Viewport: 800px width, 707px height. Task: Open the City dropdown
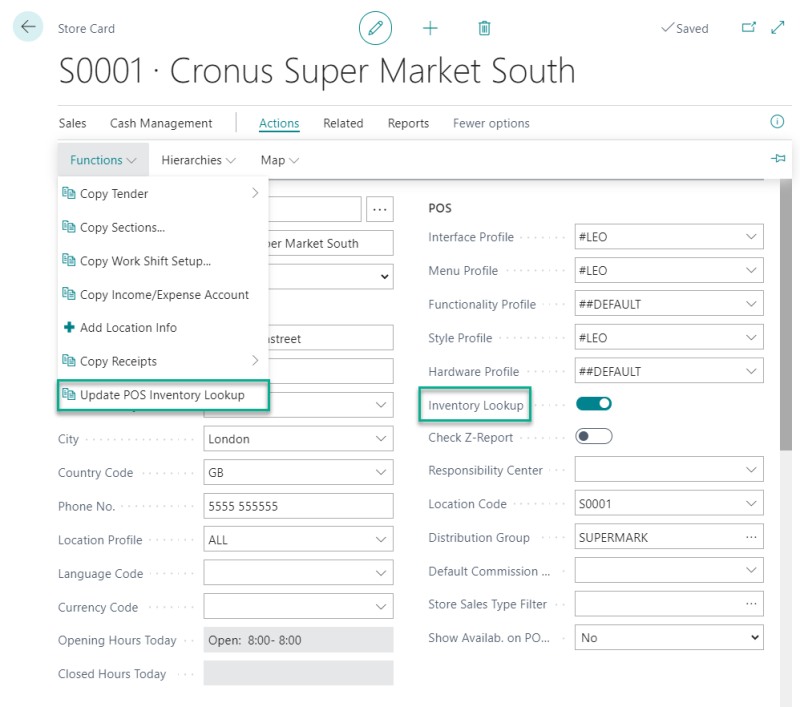[380, 438]
